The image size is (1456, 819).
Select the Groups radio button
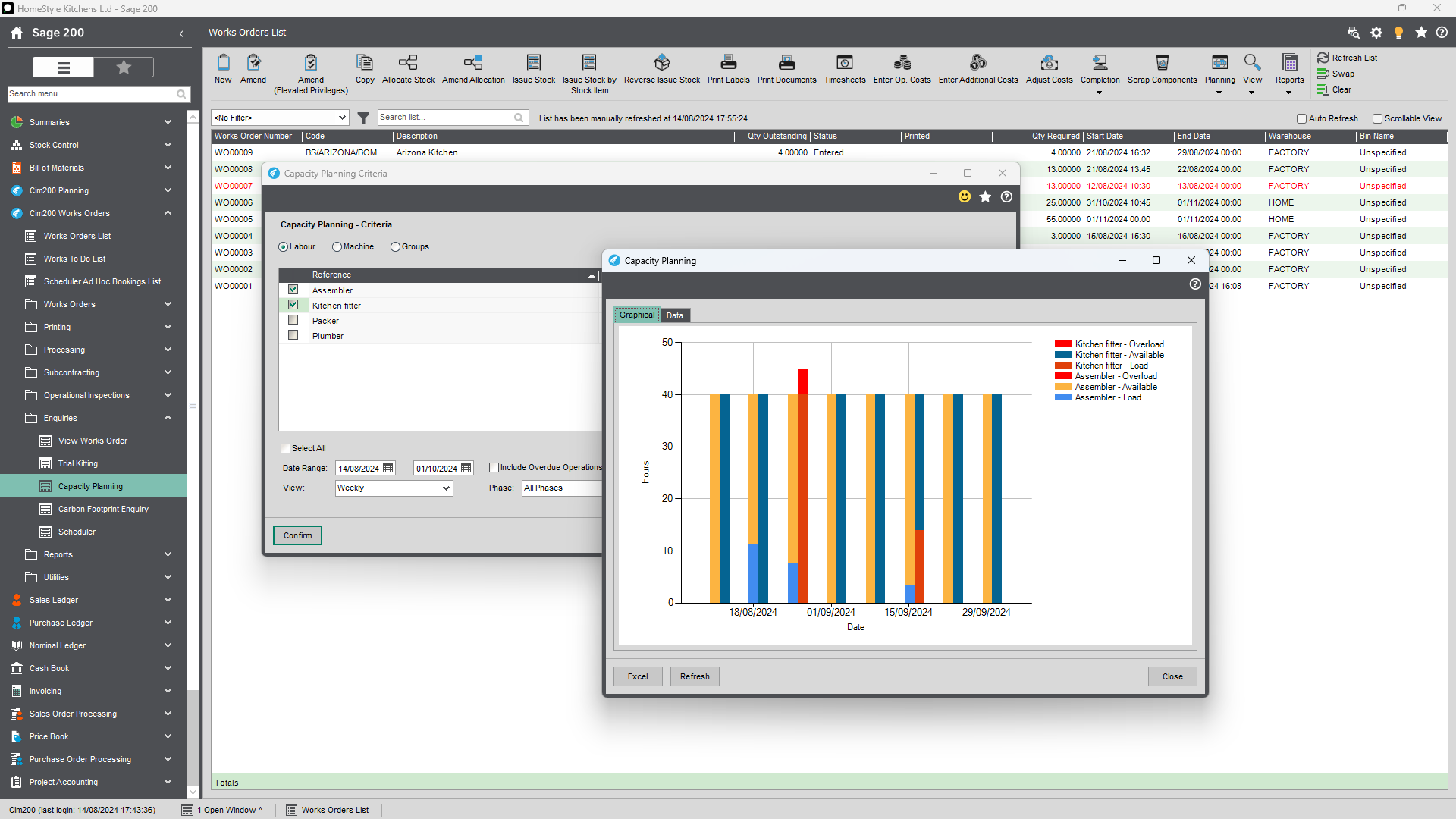tap(395, 247)
